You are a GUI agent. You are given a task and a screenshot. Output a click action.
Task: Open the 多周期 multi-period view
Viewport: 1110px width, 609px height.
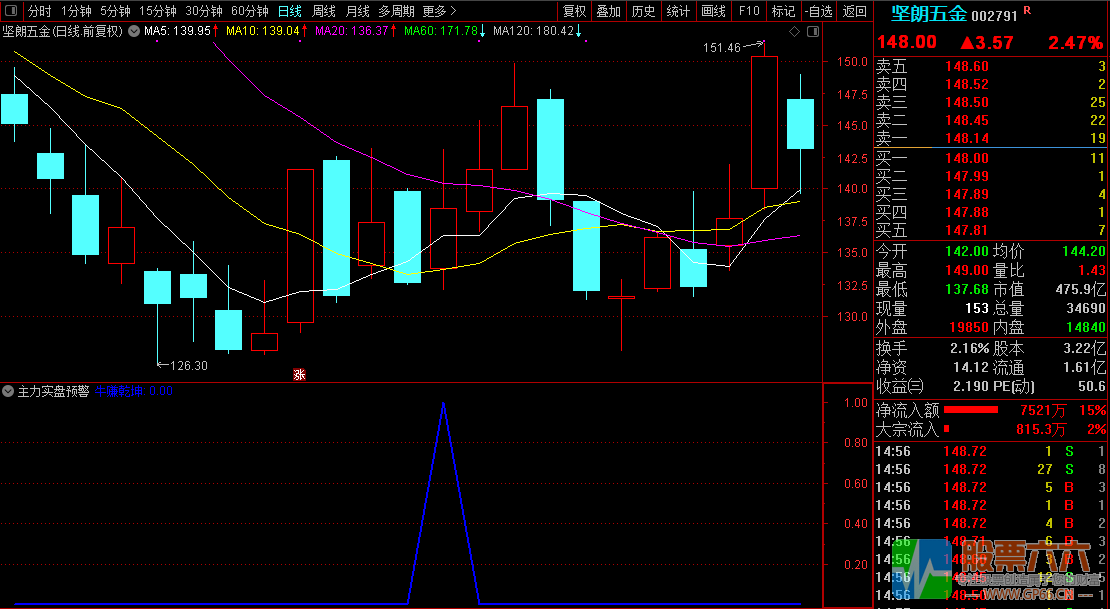tap(397, 11)
